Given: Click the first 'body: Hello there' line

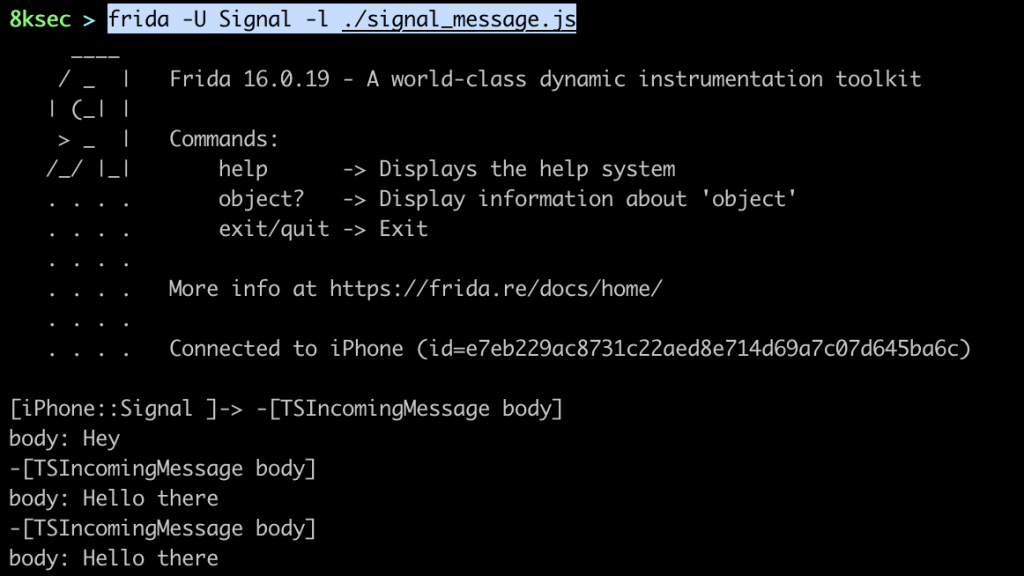Looking at the screenshot, I should pos(113,498).
